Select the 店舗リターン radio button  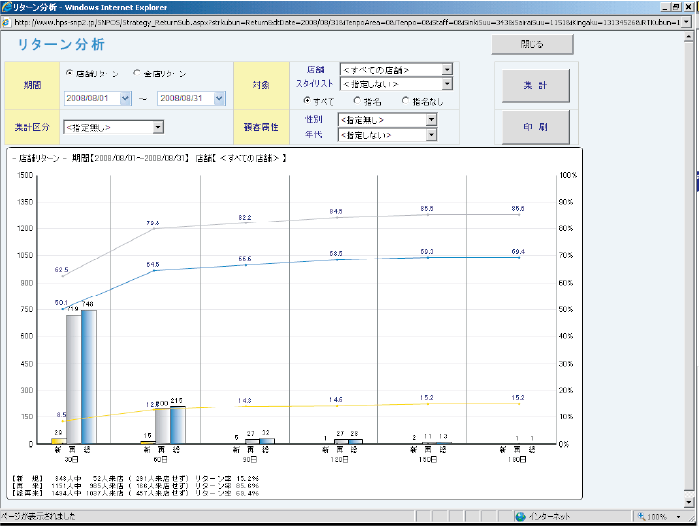coord(69,73)
